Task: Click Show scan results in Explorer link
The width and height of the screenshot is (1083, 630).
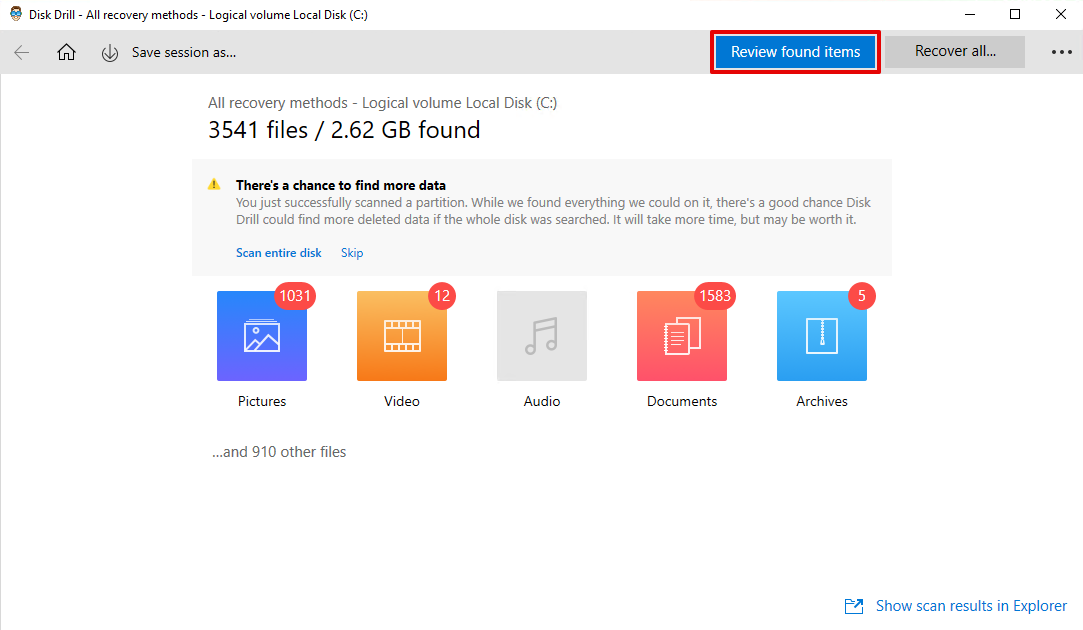Action: [x=971, y=606]
